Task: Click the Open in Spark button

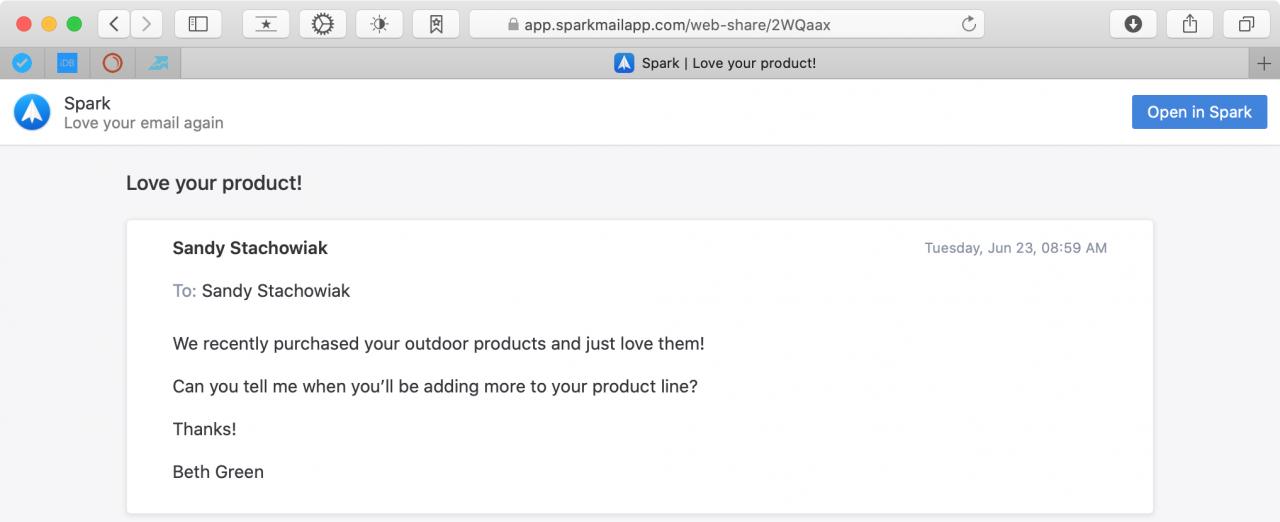Action: [x=1199, y=112]
